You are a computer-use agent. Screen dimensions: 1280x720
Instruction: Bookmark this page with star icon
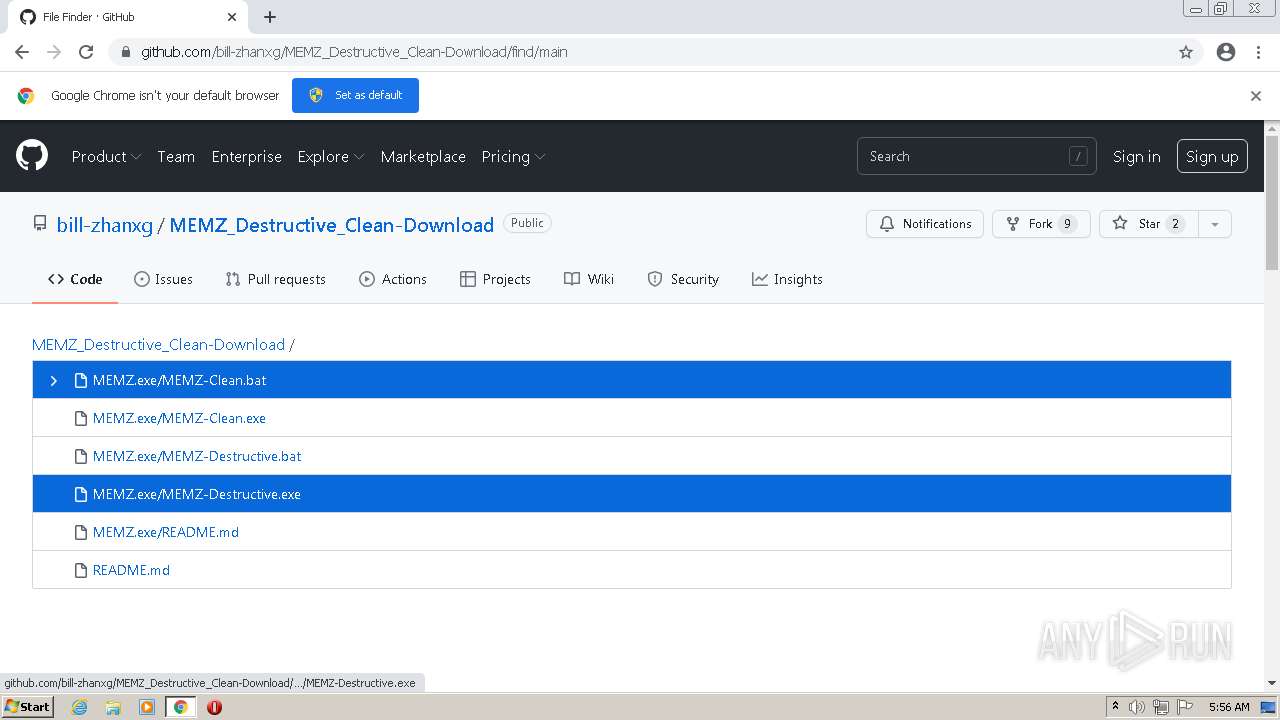[x=1186, y=52]
